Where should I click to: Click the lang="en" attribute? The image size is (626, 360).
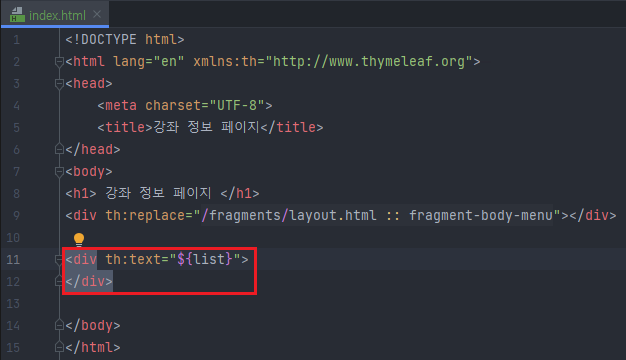[x=149, y=61]
